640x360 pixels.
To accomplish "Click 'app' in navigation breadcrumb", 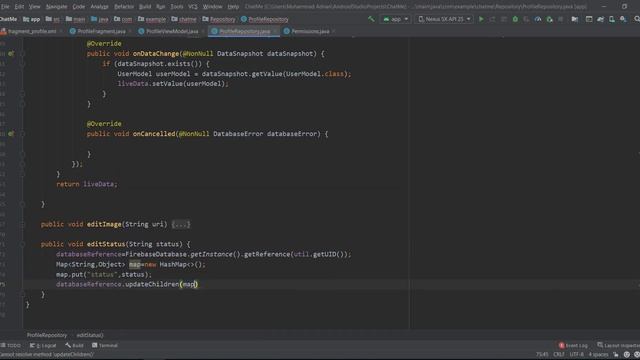I will tap(32, 19).
